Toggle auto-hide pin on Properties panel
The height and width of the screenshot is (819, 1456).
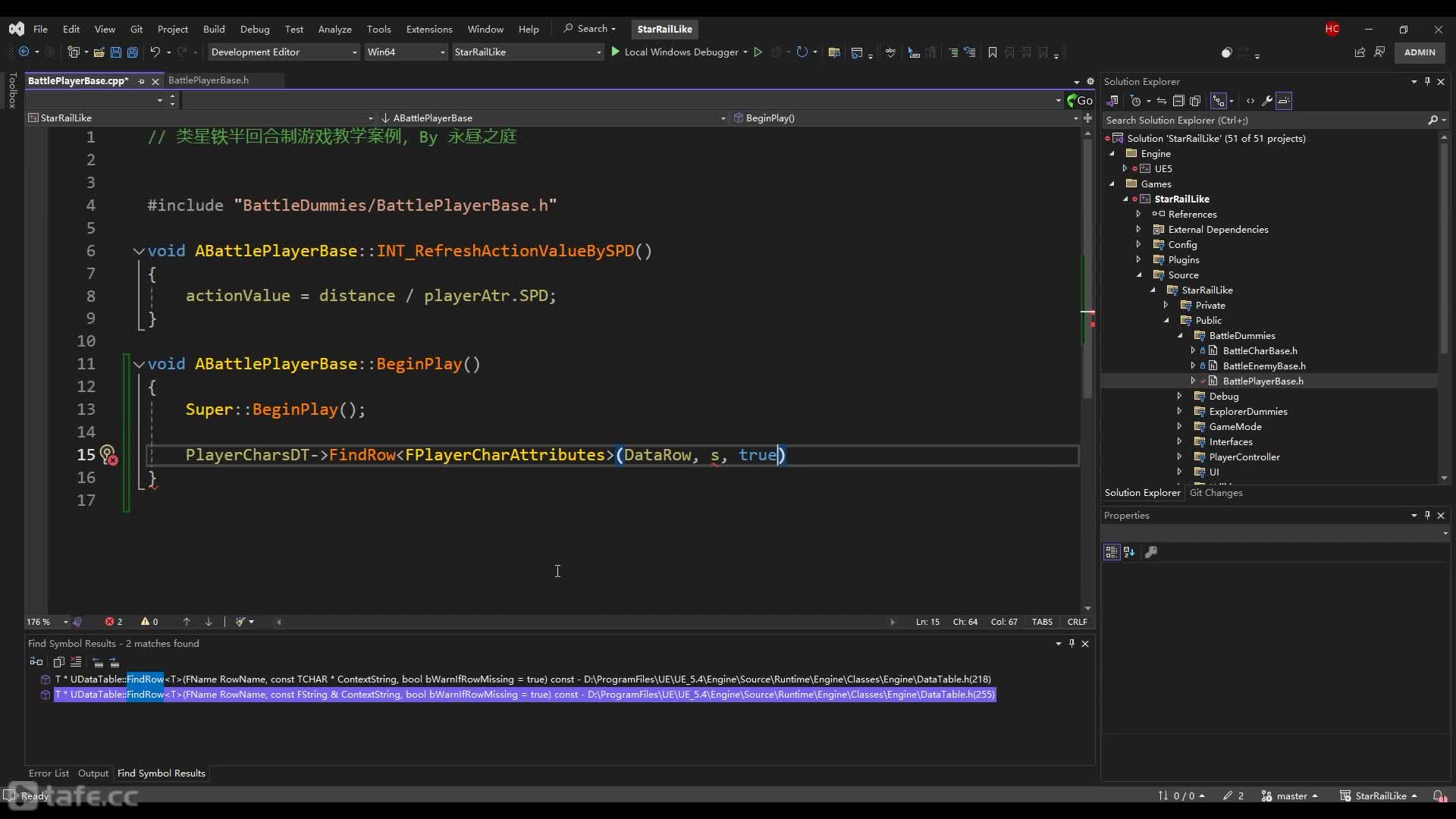[x=1427, y=515]
